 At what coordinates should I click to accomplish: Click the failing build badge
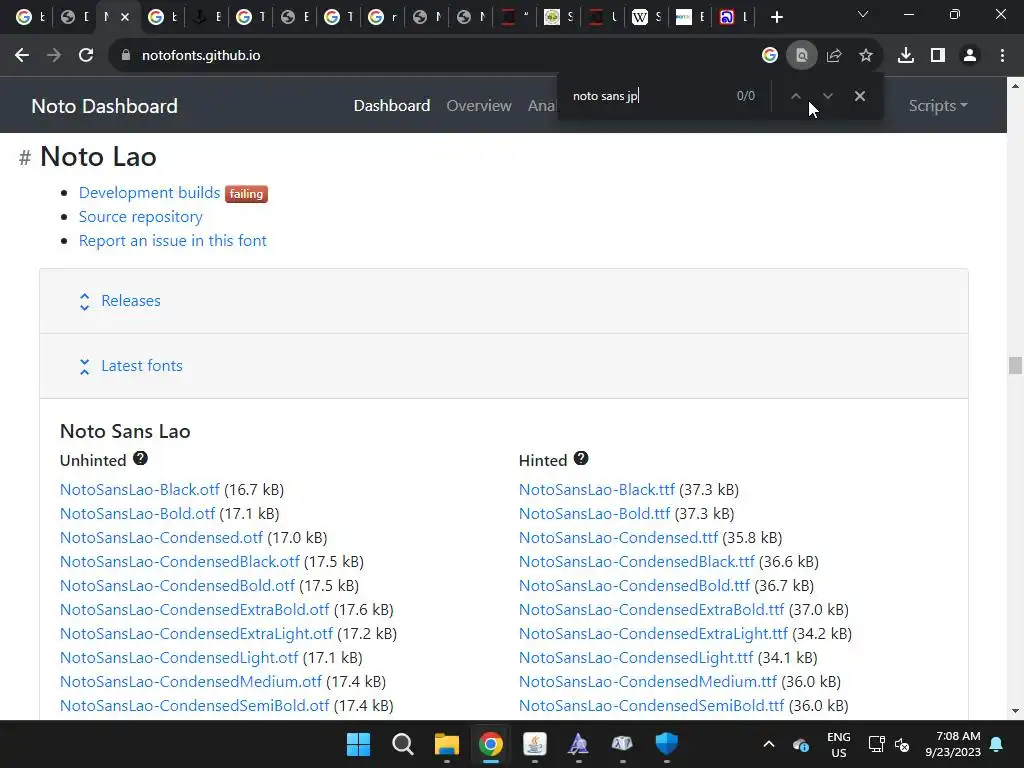tap(246, 194)
